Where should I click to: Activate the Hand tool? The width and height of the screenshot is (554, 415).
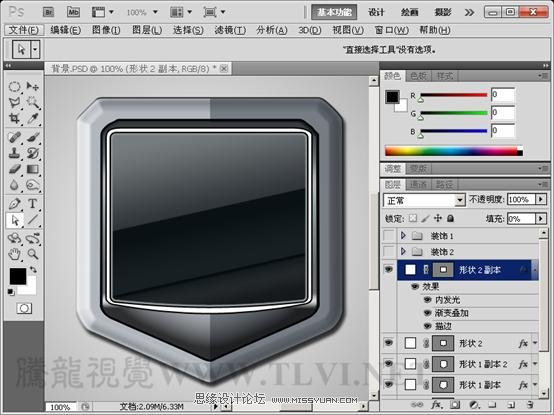point(14,254)
